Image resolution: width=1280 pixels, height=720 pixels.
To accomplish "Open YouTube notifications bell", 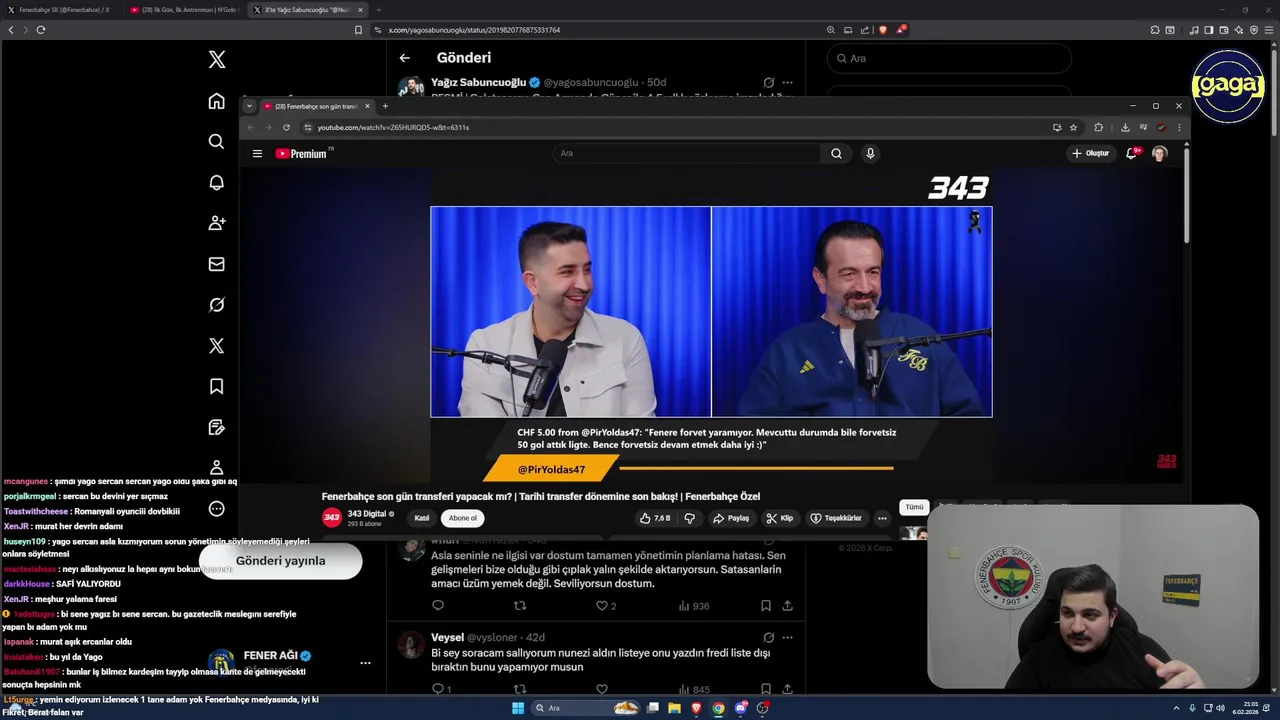I will (x=1132, y=153).
